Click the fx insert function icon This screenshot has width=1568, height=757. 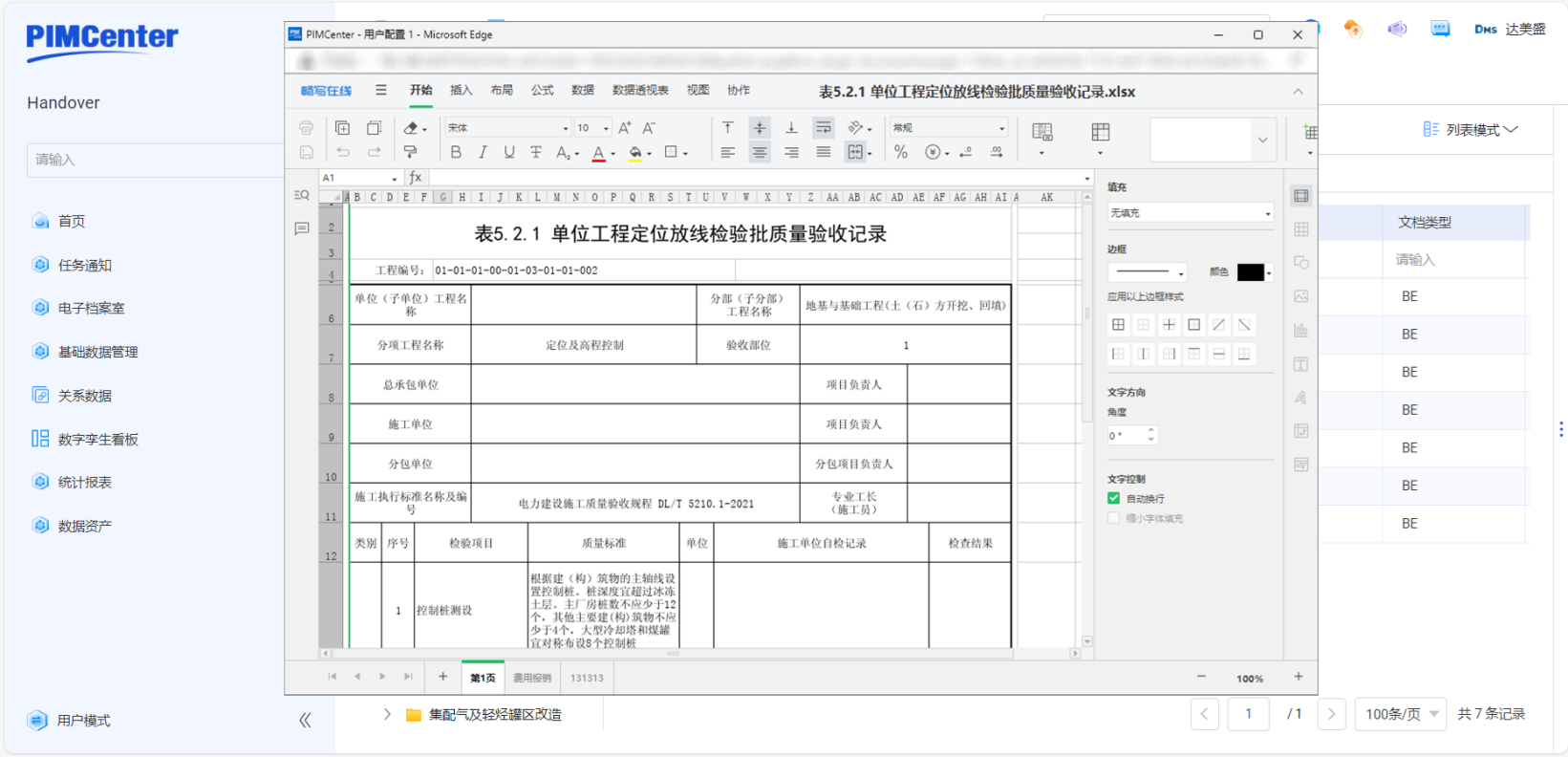(x=416, y=178)
